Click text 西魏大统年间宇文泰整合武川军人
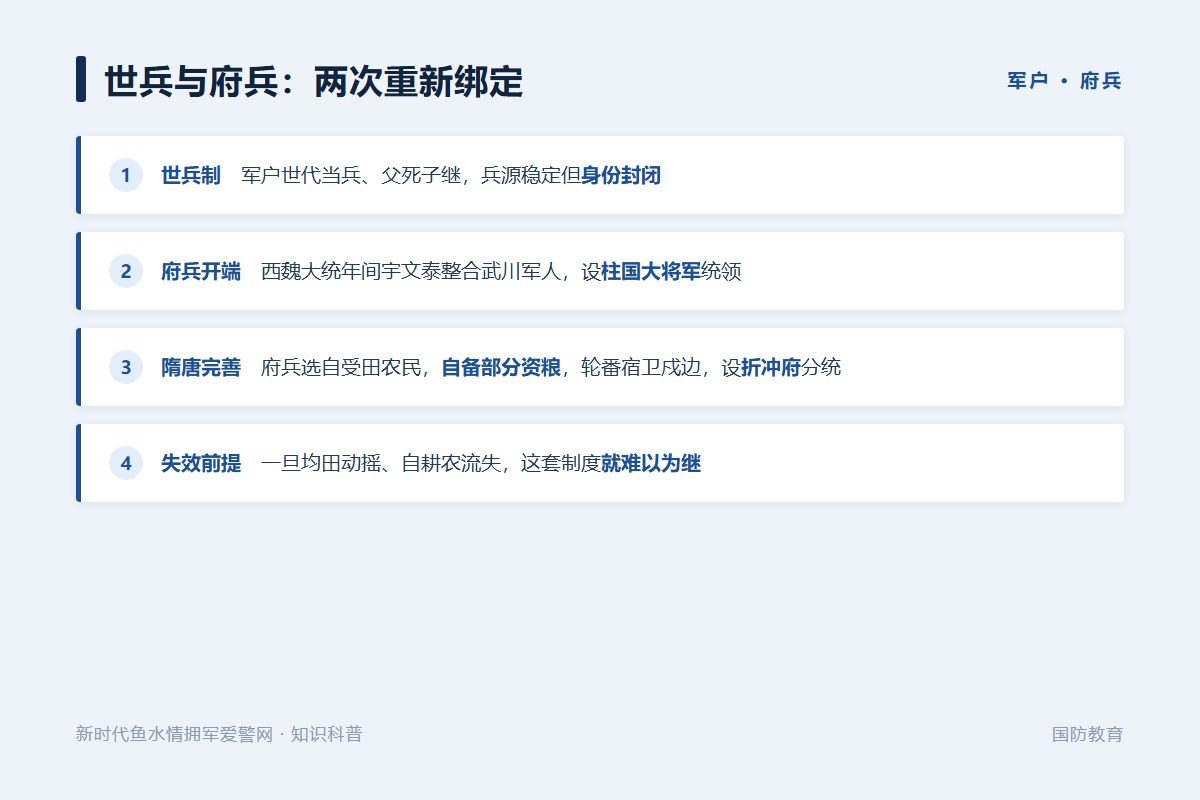This screenshot has height=800, width=1200. click(411, 272)
